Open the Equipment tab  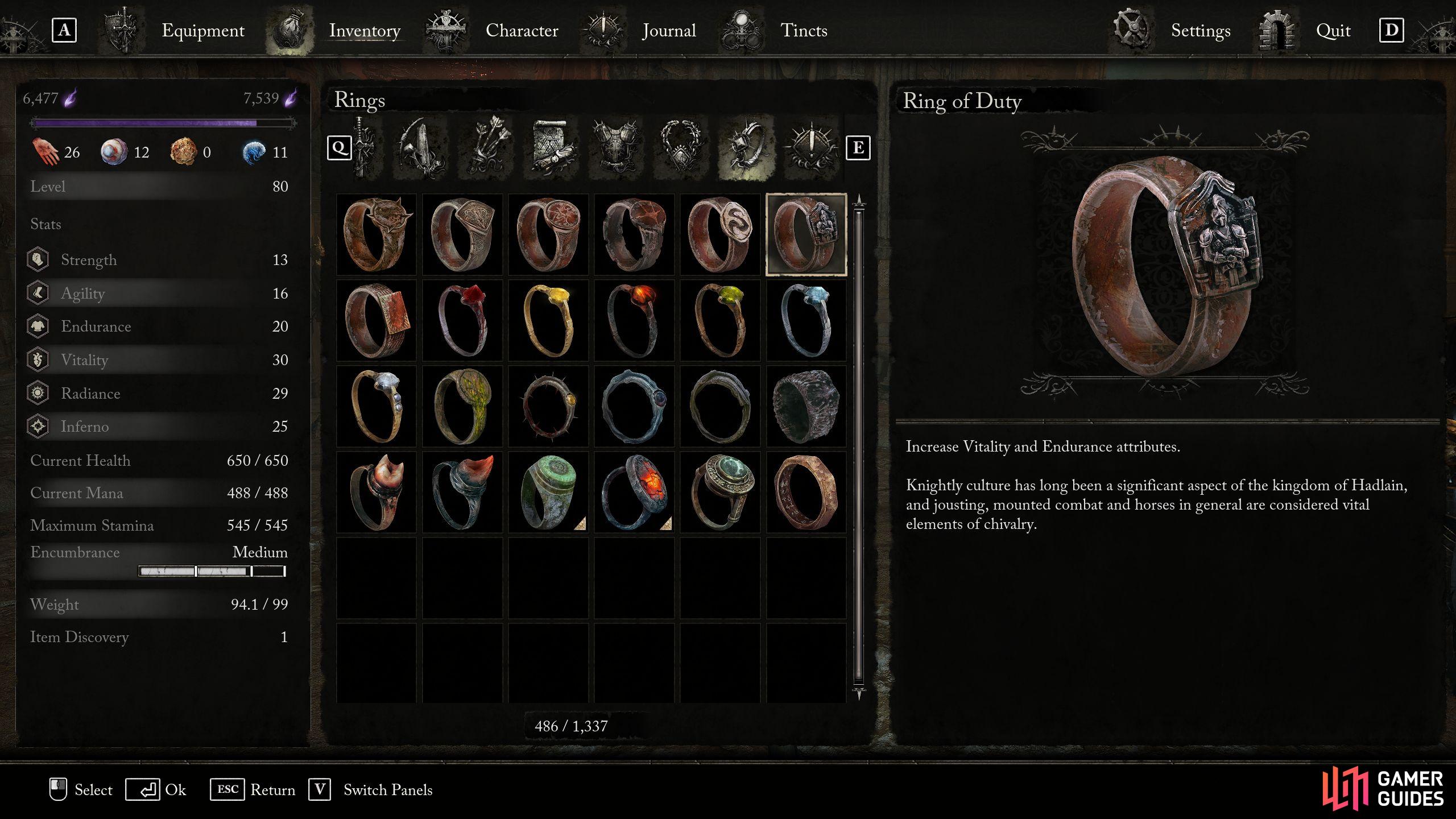(x=203, y=30)
